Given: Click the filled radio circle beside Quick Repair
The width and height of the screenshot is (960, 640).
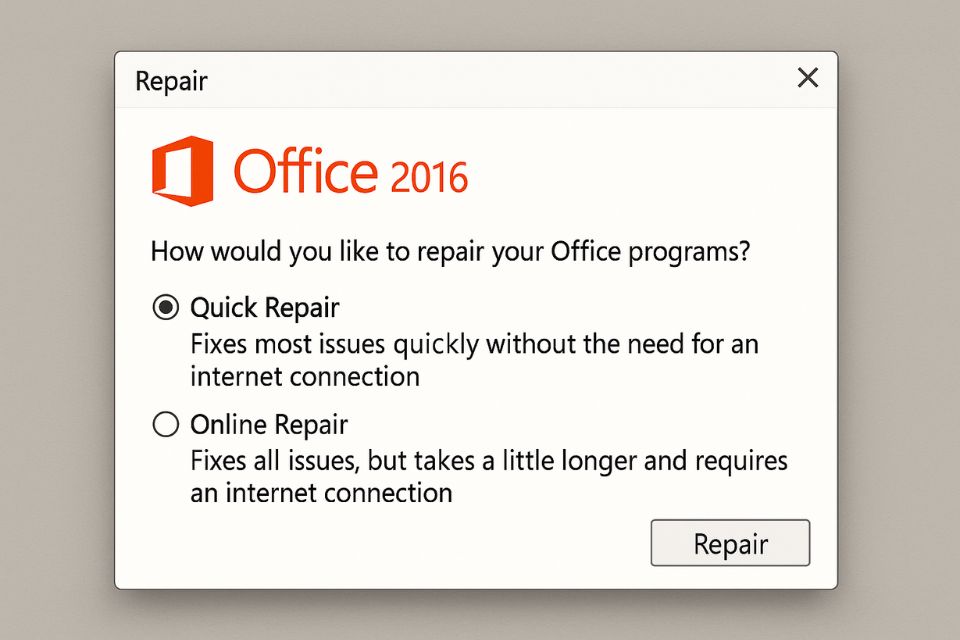Looking at the screenshot, I should coord(164,307).
